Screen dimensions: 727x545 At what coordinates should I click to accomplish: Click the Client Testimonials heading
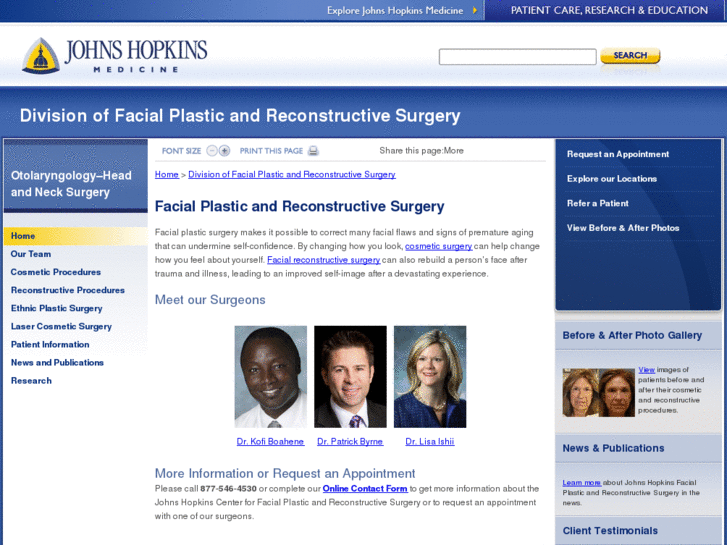click(610, 531)
